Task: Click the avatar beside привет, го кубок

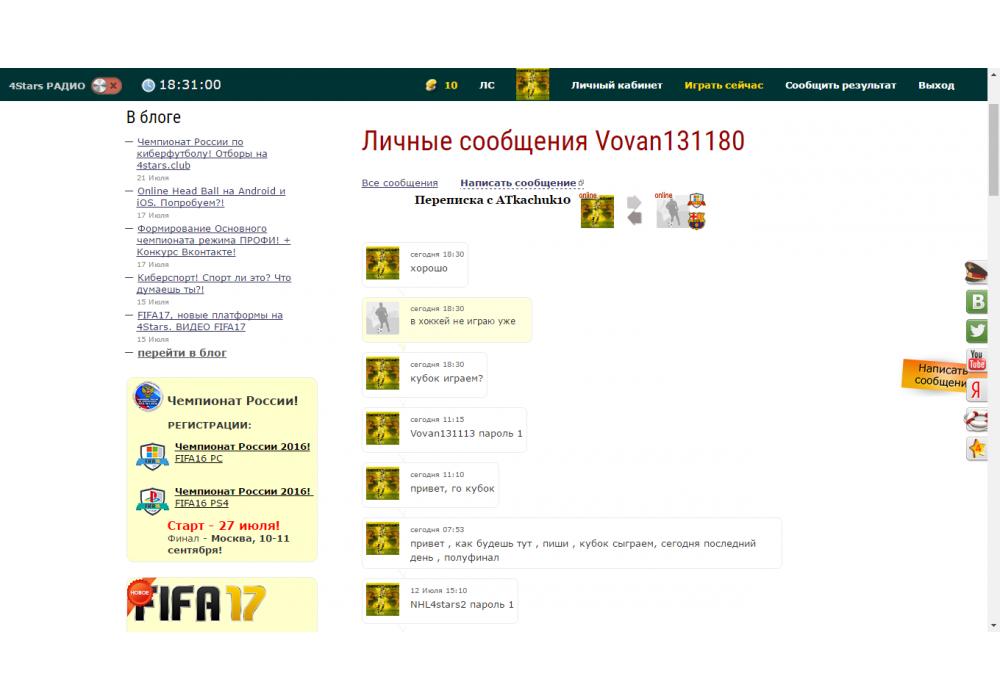Action: (x=383, y=484)
